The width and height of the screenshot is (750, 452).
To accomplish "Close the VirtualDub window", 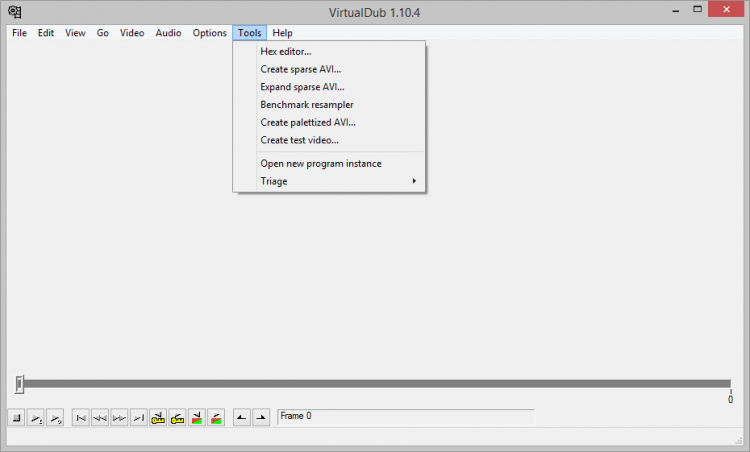I will [726, 10].
